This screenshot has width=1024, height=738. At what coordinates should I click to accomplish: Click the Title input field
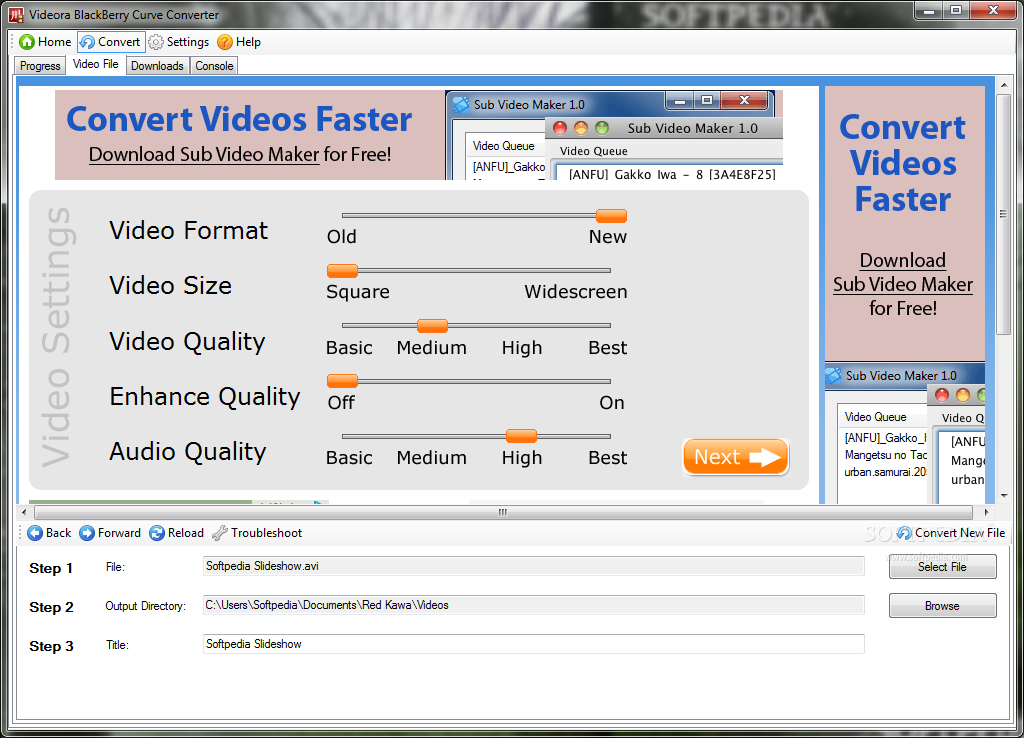pyautogui.click(x=534, y=644)
